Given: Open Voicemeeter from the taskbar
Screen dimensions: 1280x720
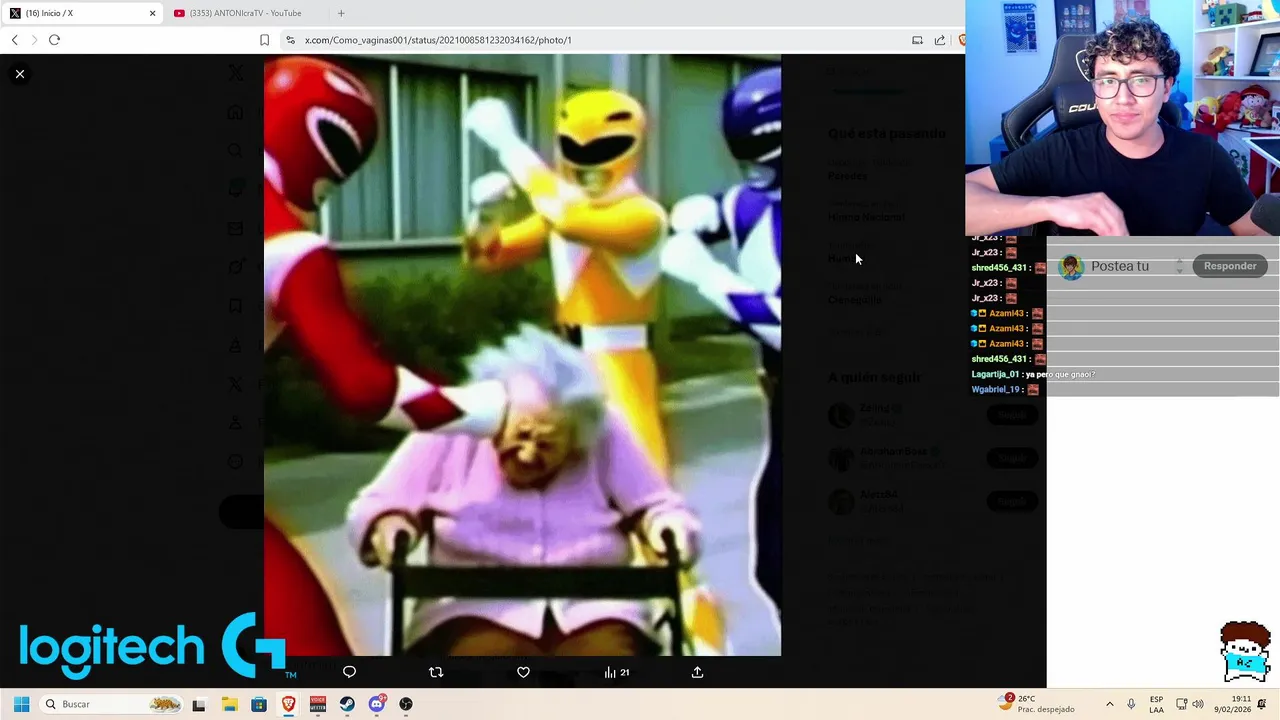Looking at the screenshot, I should [318, 704].
